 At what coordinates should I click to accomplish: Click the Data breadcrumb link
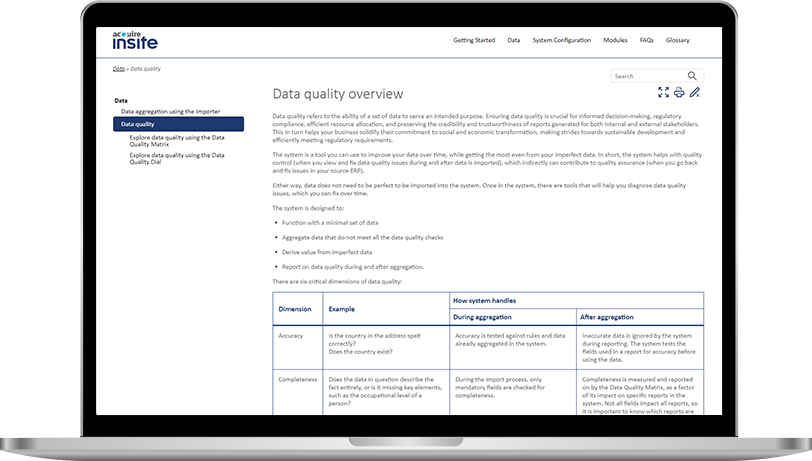tap(118, 69)
